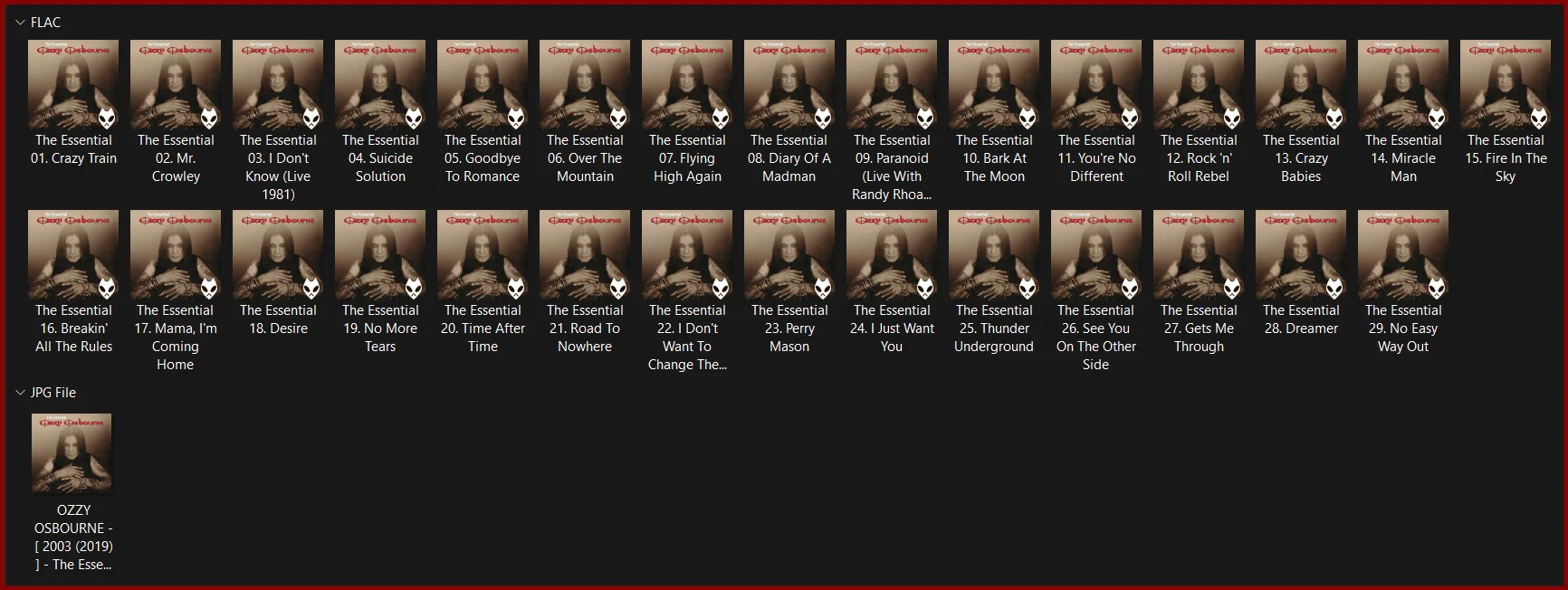This screenshot has width=1568, height=590.
Task: Select the 04. Suicide Solution file icon
Action: click(x=380, y=85)
